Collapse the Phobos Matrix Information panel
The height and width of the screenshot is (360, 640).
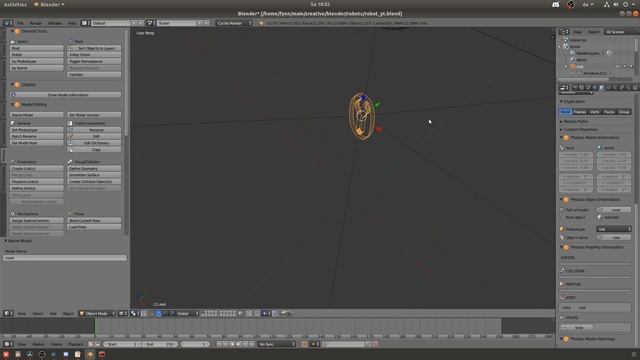click(561, 138)
